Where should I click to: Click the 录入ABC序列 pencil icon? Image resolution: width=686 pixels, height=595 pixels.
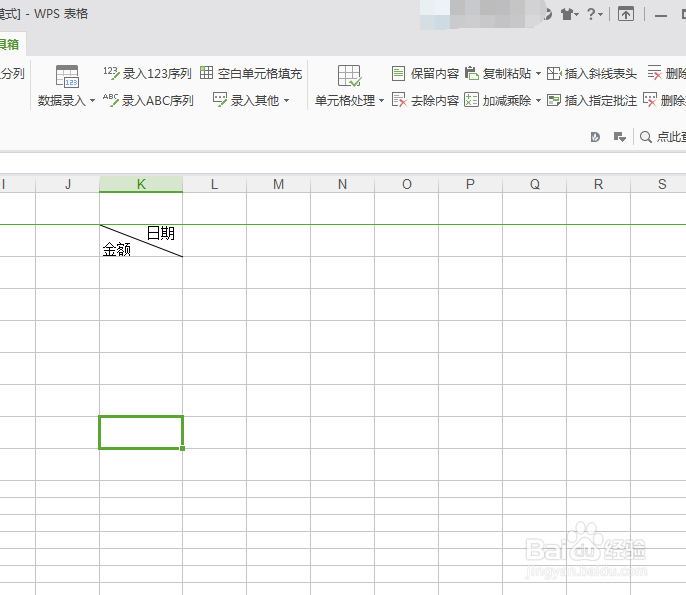111,100
